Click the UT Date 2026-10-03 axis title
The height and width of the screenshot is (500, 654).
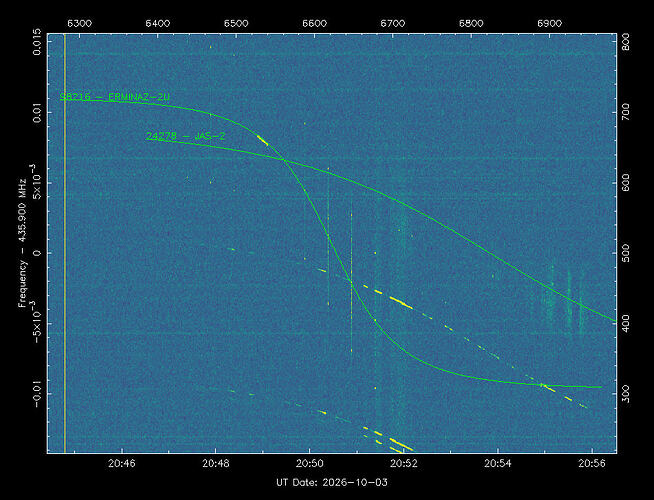(332, 482)
